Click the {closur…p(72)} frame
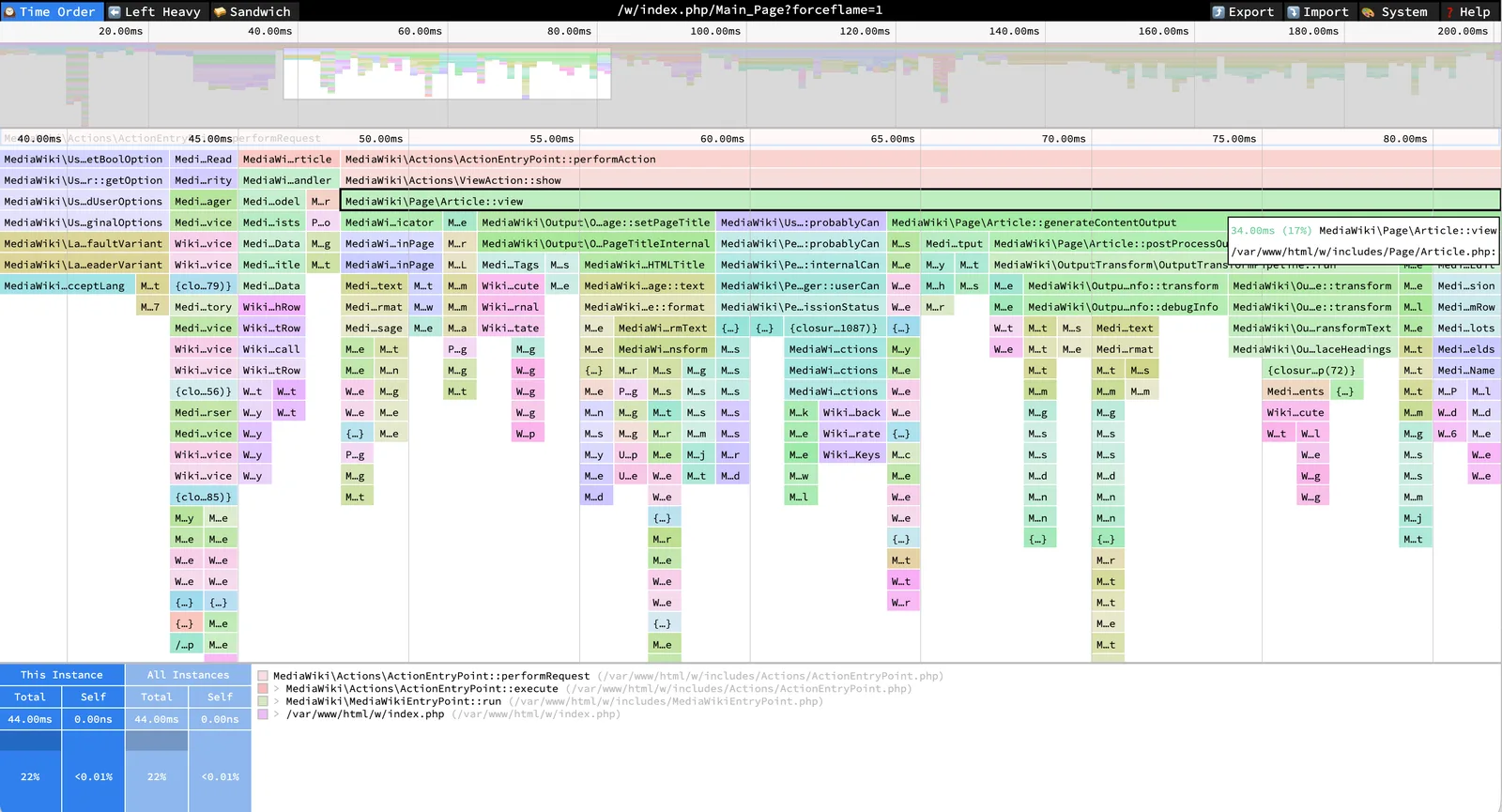The height and width of the screenshot is (812, 1502). 1313,370
